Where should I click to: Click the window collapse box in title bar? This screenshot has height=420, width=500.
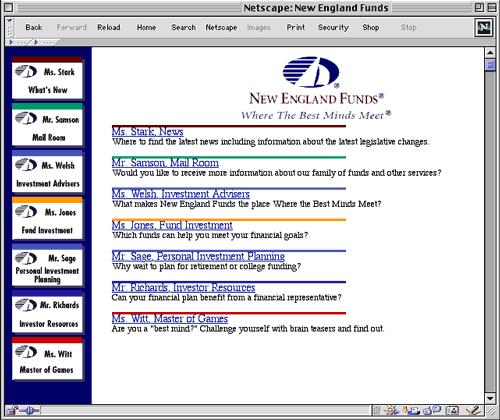(492, 7)
